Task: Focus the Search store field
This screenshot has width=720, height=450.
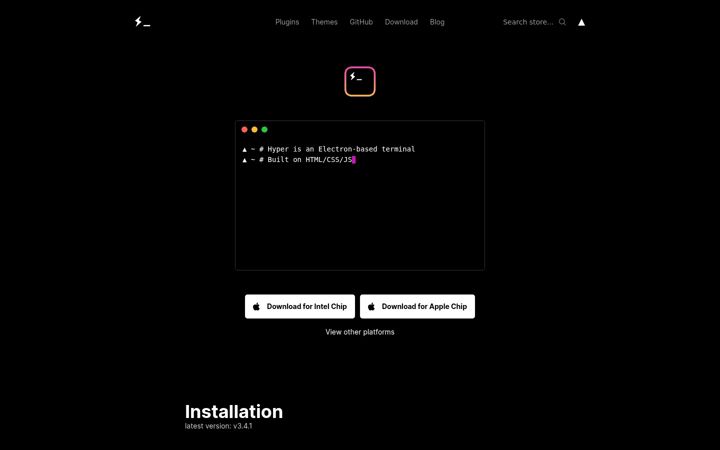Action: (528, 22)
